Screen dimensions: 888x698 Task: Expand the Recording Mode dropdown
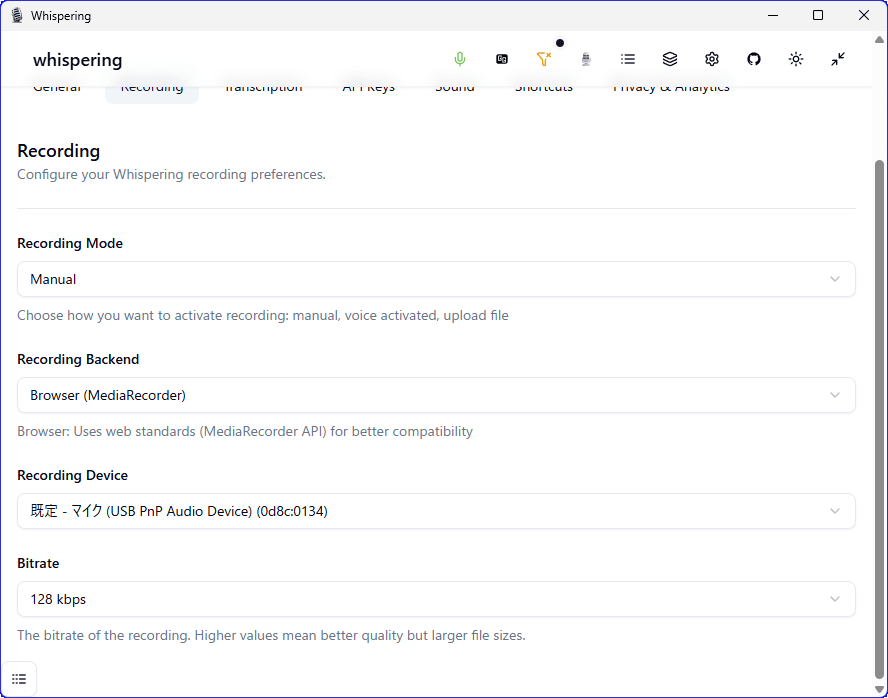436,279
